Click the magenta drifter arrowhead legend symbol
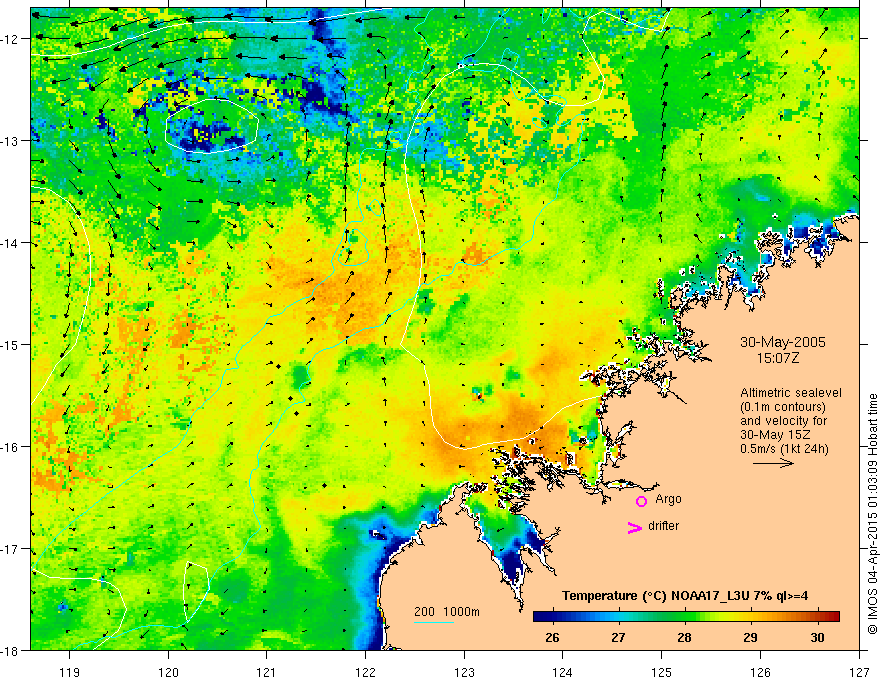The height and width of the screenshot is (680, 880). coord(635,527)
